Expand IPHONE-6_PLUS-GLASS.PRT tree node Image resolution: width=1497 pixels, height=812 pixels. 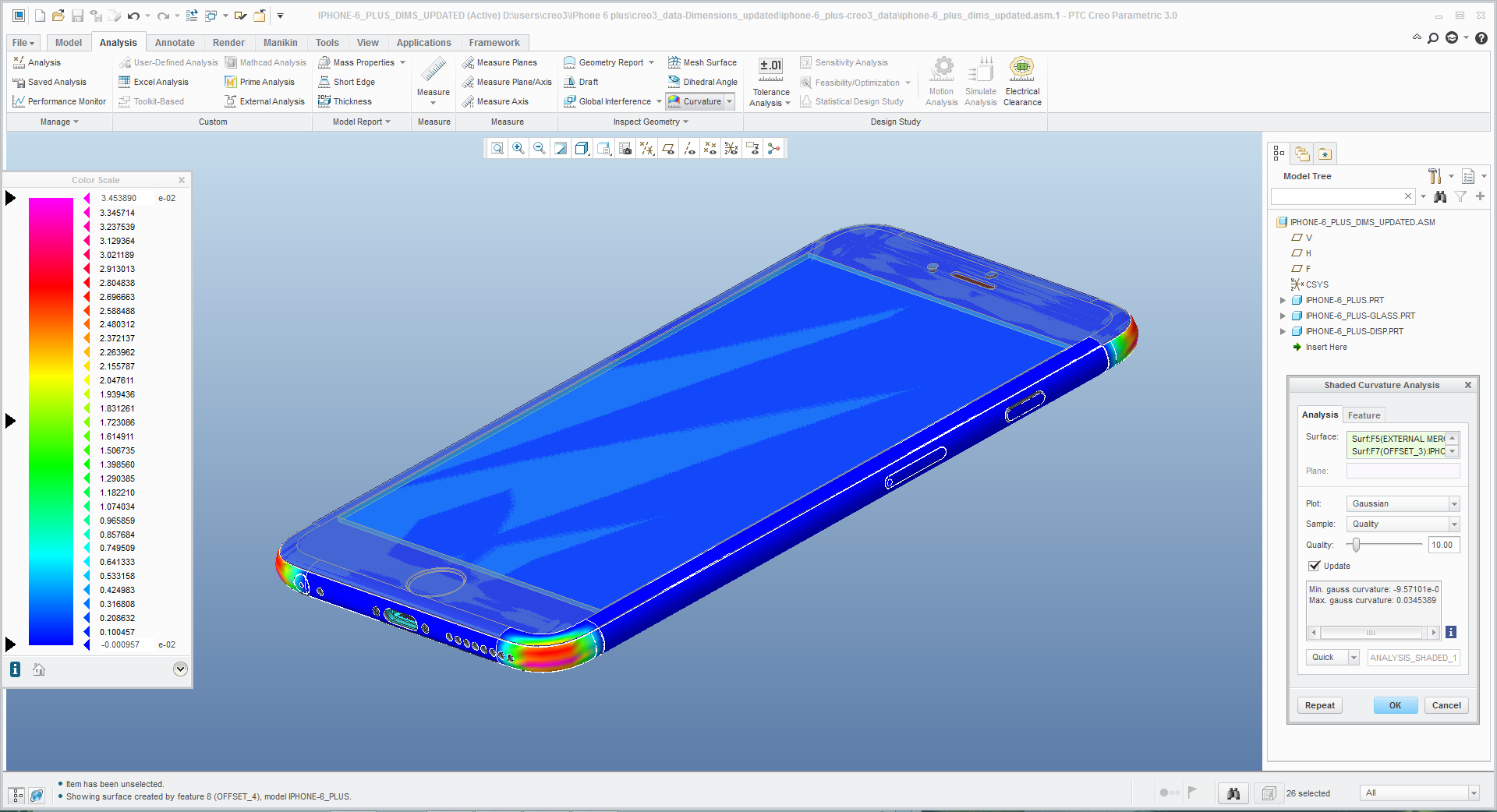tap(1283, 316)
